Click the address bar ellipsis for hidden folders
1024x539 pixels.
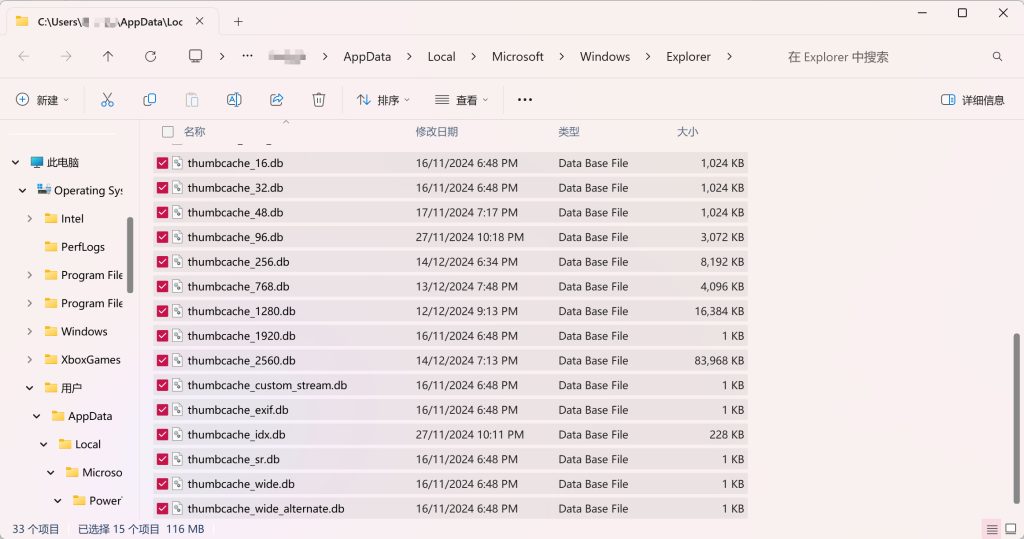pyautogui.click(x=247, y=56)
